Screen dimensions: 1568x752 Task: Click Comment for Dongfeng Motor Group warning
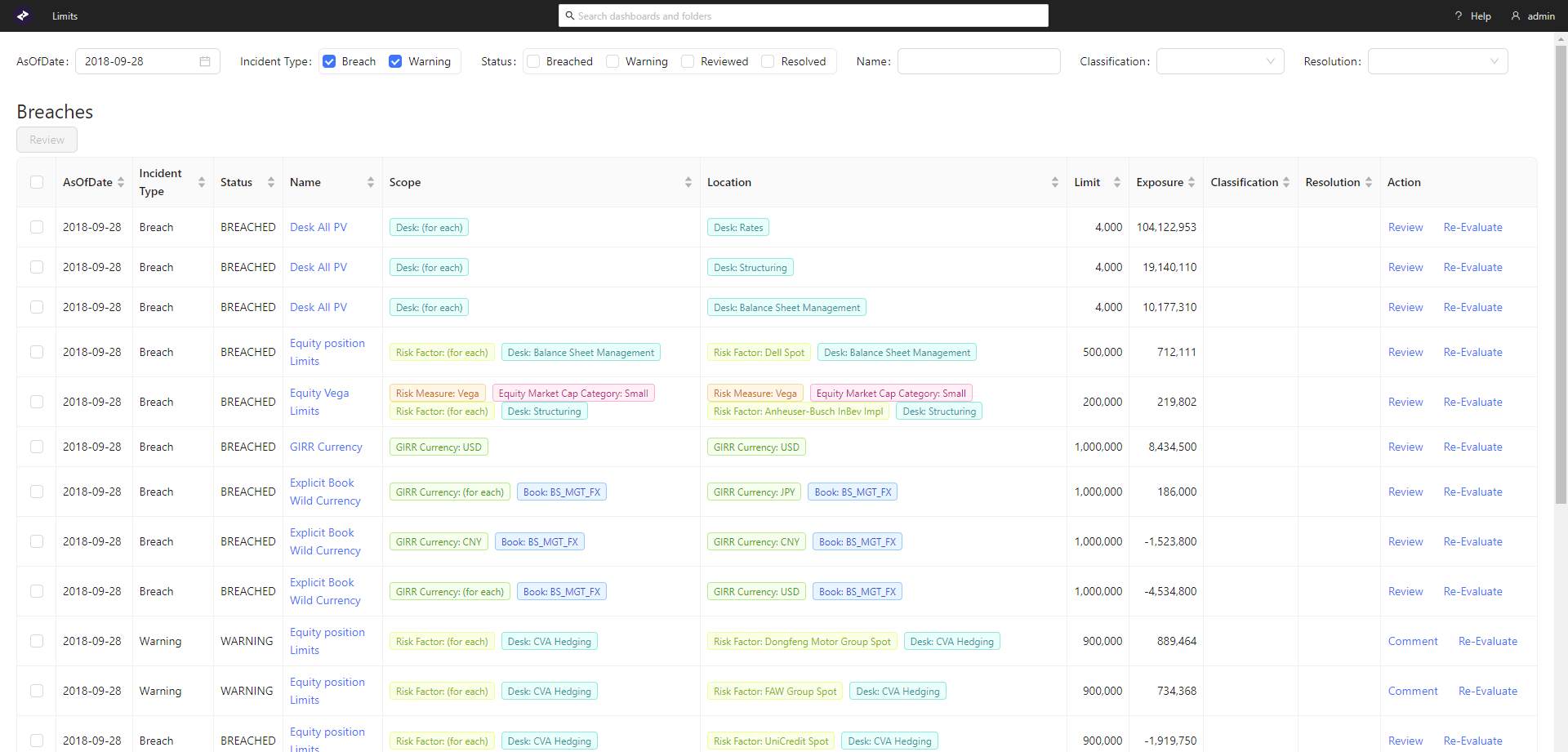pyautogui.click(x=1413, y=641)
